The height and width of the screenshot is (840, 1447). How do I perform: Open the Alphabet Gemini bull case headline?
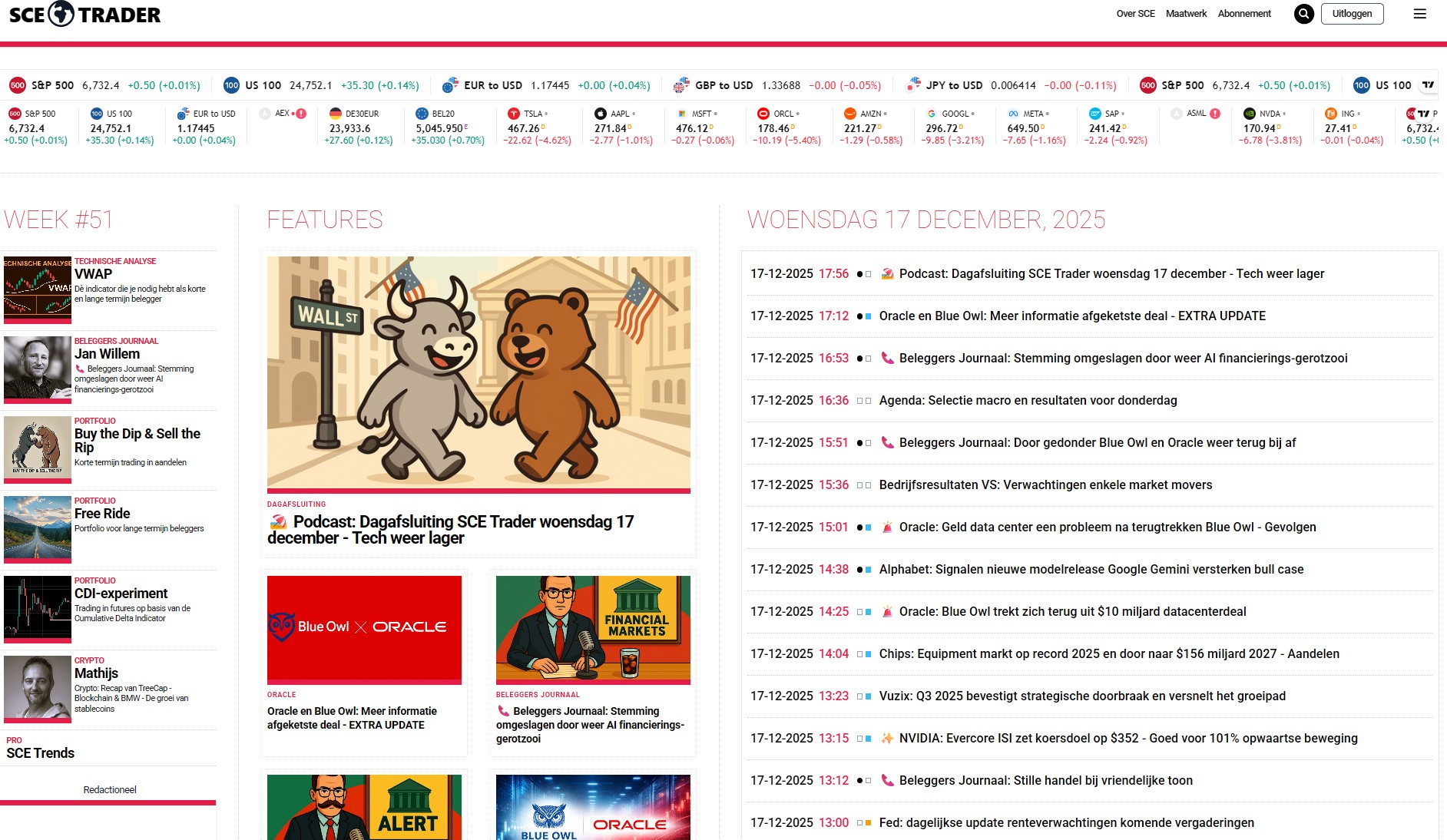(x=1091, y=569)
